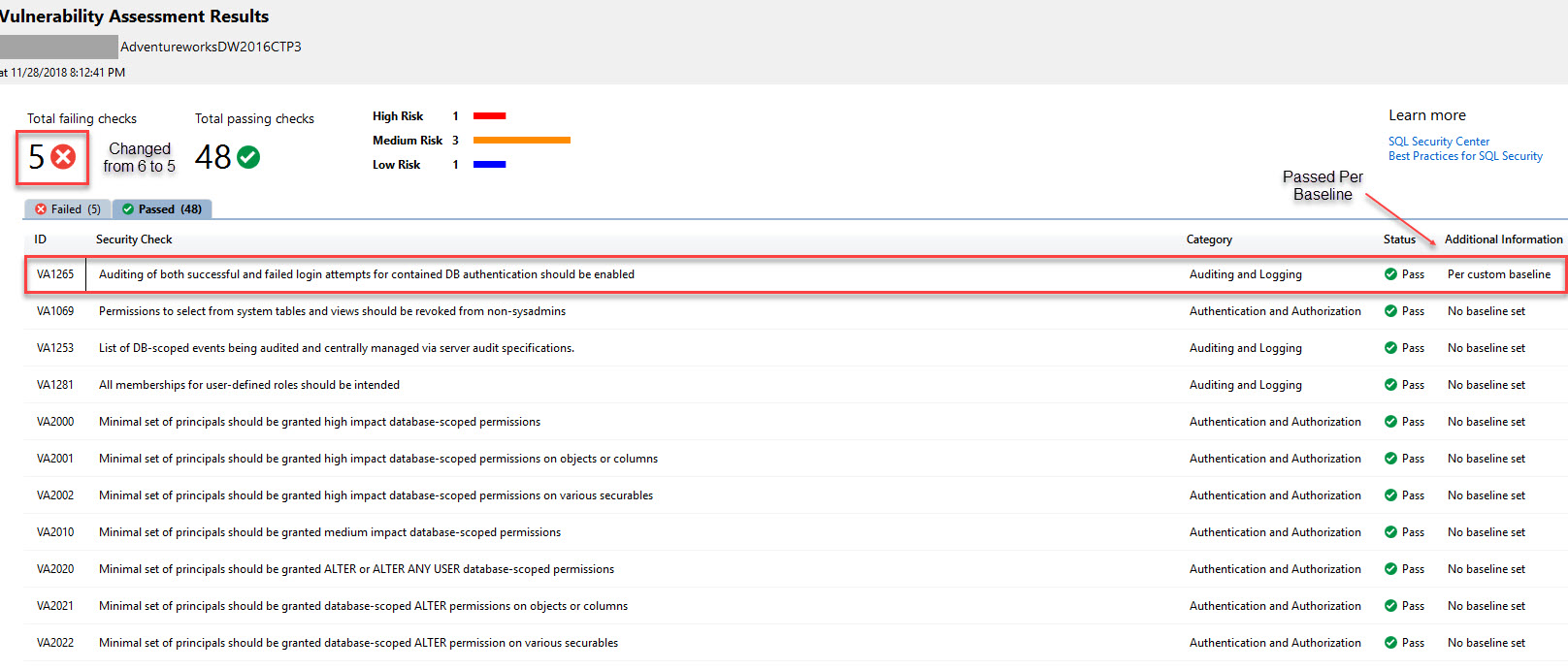Select the VA2000 ID cell
This screenshot has width=1568, height=670.
click(55, 422)
